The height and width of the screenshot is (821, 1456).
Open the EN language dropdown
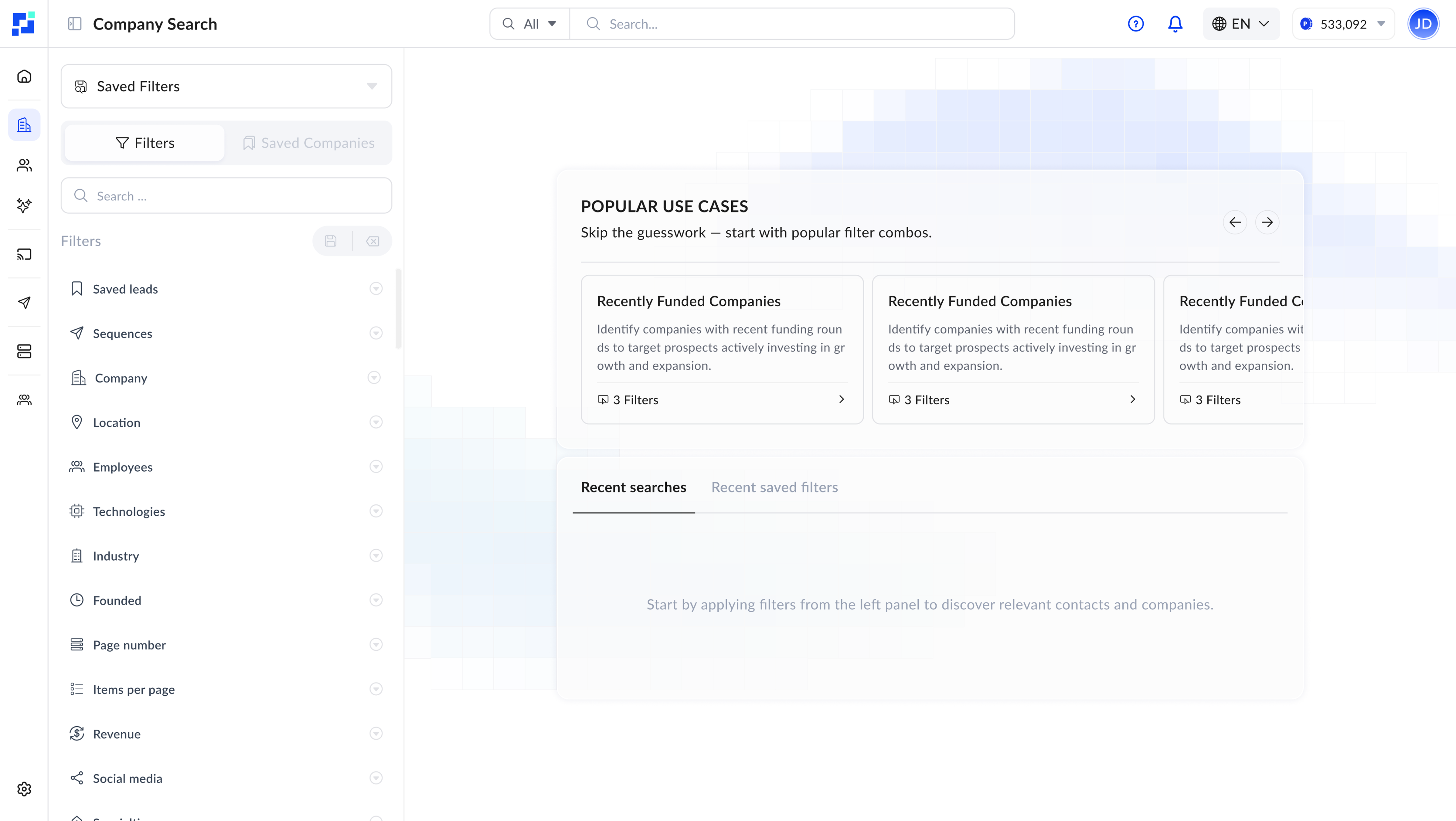click(1241, 24)
